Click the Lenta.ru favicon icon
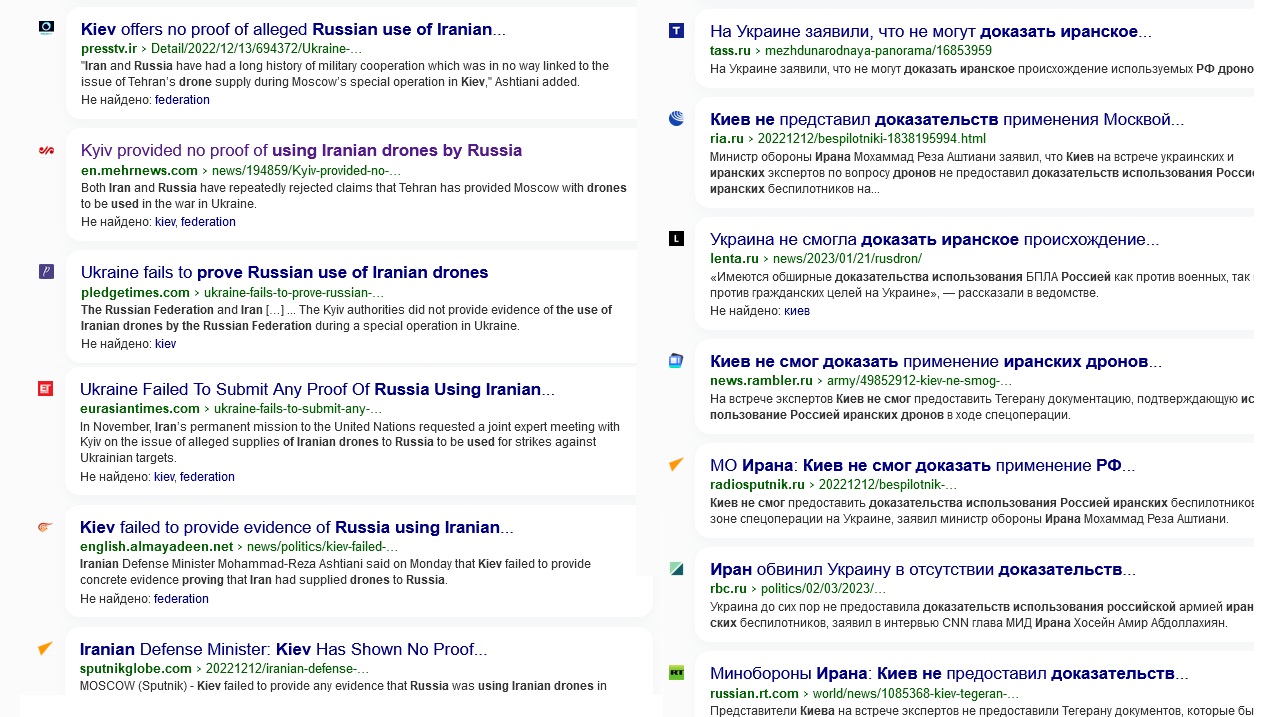 pyautogui.click(x=676, y=238)
